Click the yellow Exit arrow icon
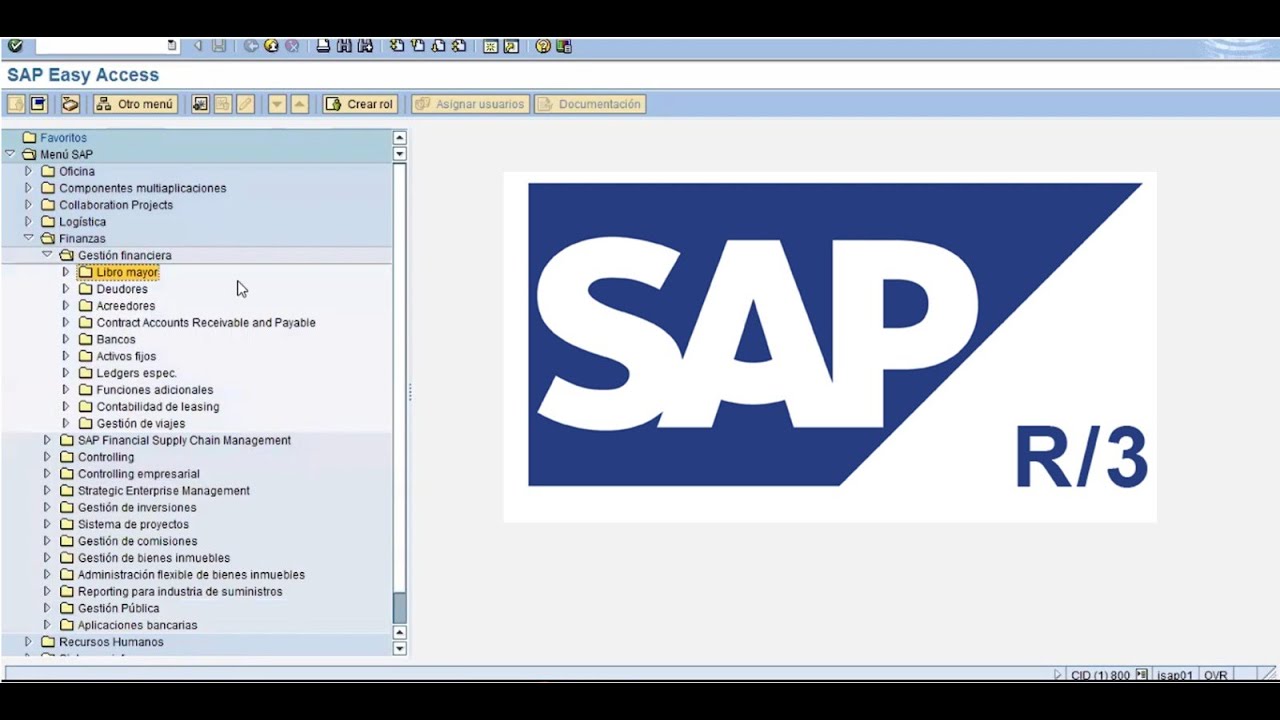The width and height of the screenshot is (1280, 720). (271, 46)
